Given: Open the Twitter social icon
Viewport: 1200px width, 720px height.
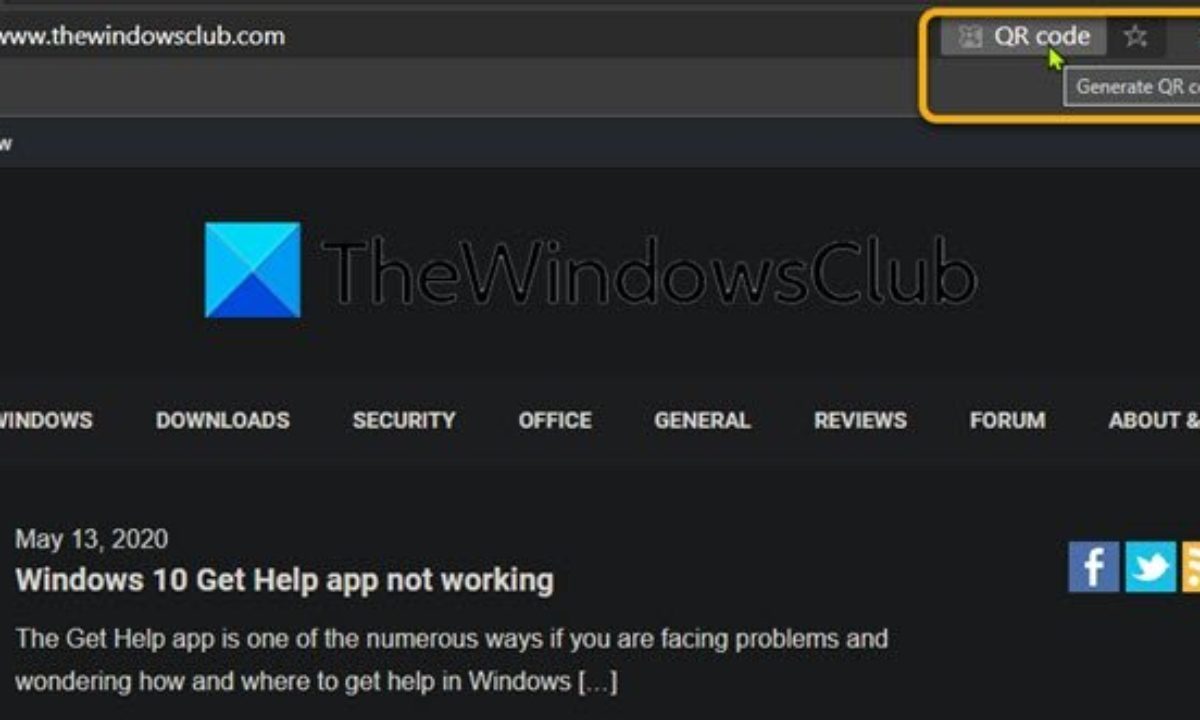Looking at the screenshot, I should coord(1151,567).
